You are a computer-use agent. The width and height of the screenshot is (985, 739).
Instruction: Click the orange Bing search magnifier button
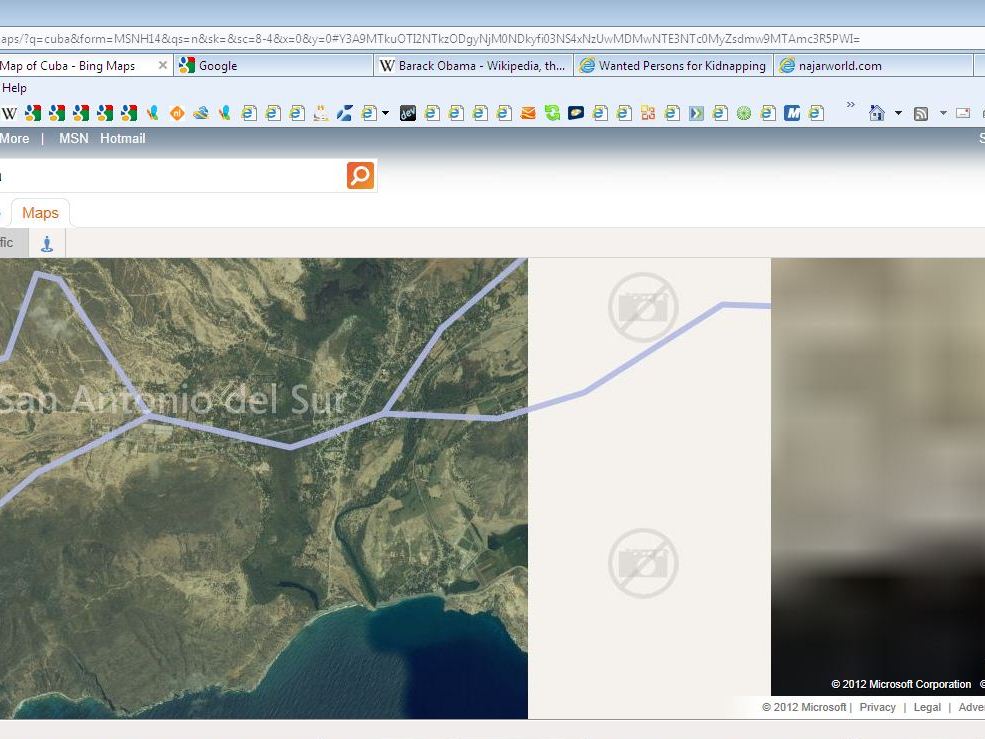[x=361, y=175]
